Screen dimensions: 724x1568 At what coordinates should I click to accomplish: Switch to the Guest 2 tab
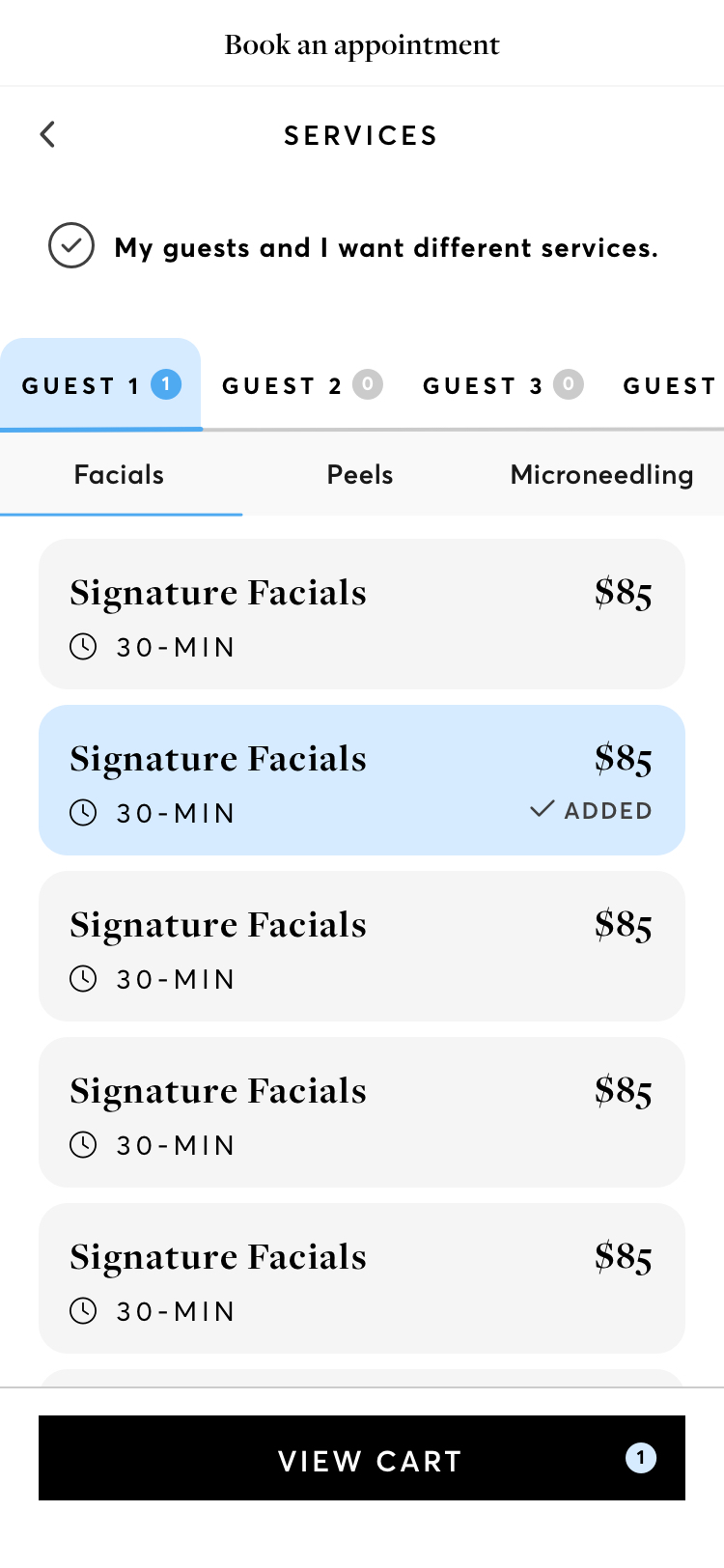pos(301,384)
